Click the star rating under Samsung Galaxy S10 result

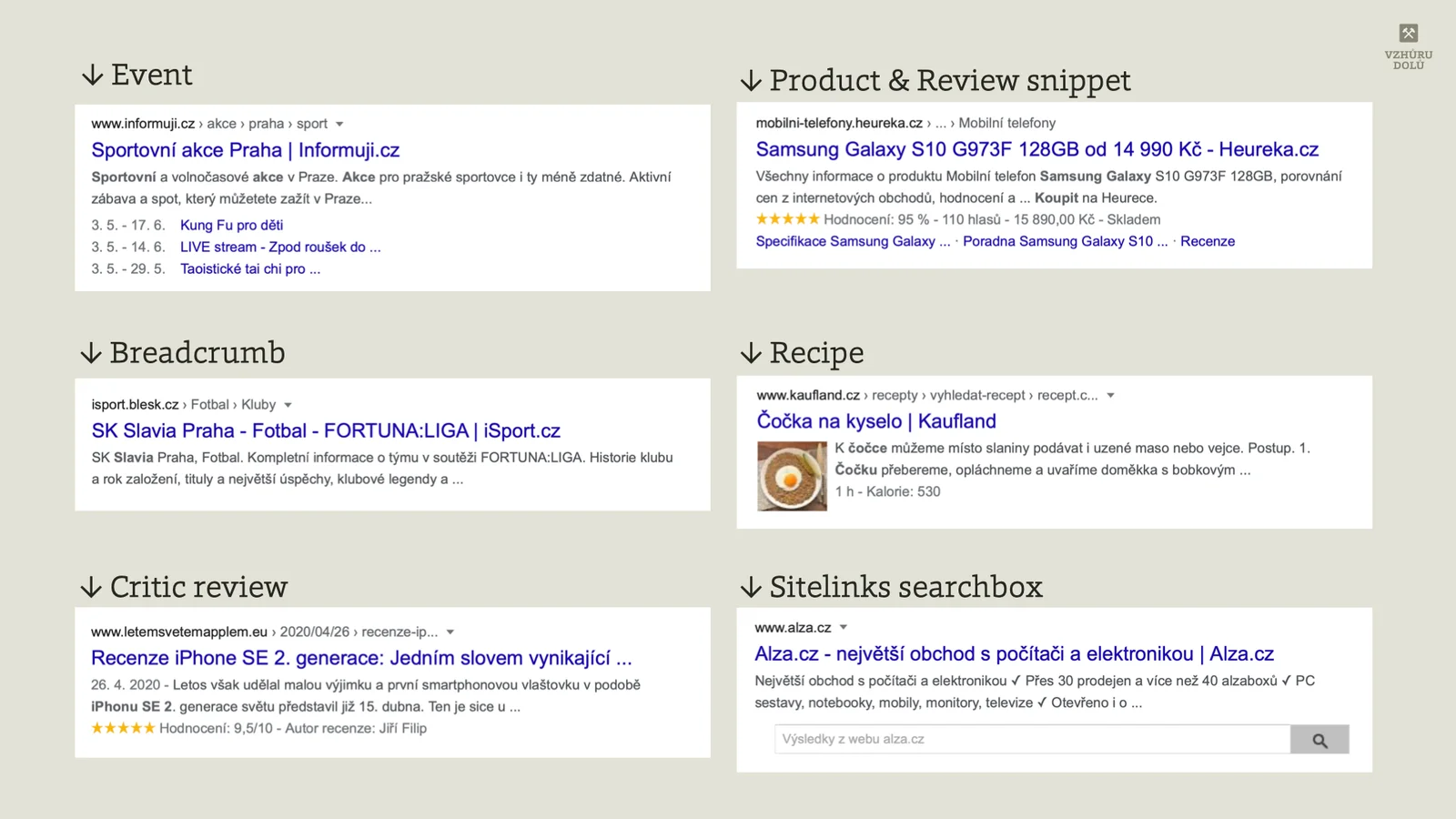coord(788,218)
